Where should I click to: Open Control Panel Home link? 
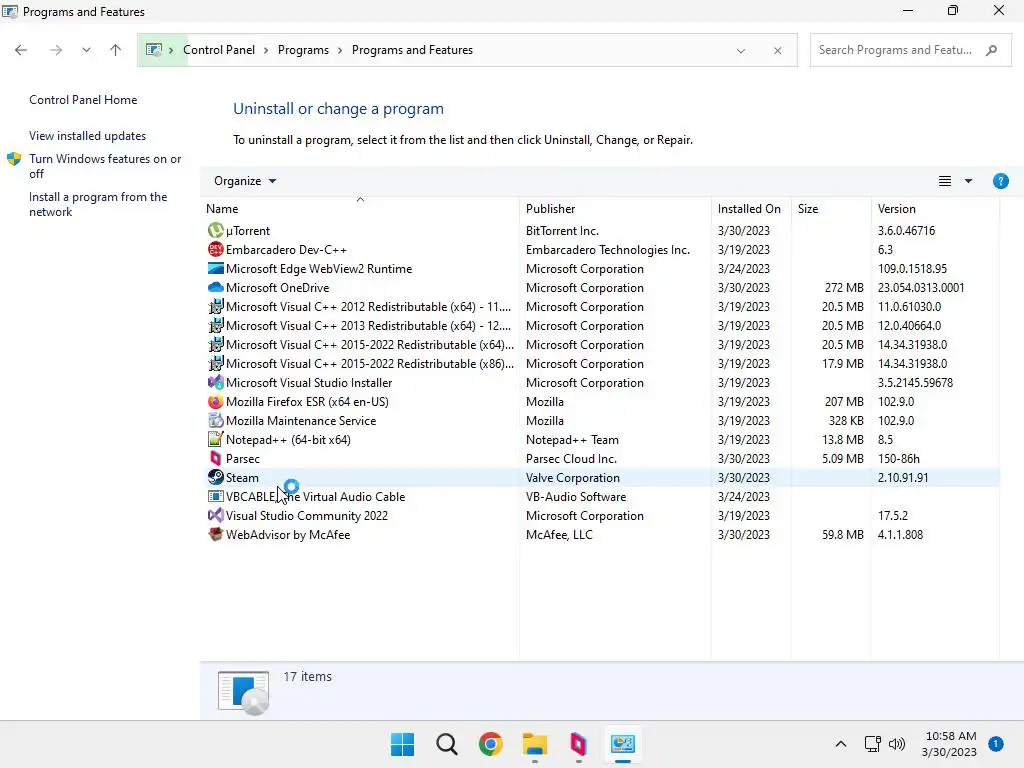point(83,100)
